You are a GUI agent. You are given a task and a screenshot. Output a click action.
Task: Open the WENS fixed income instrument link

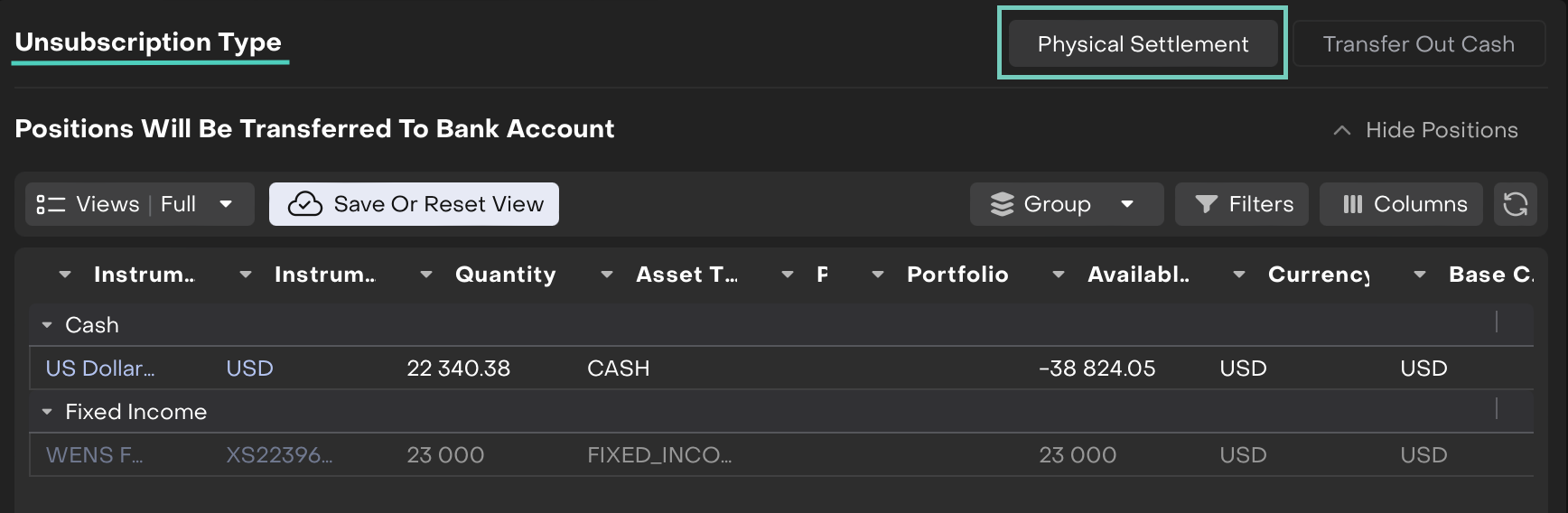pos(94,455)
